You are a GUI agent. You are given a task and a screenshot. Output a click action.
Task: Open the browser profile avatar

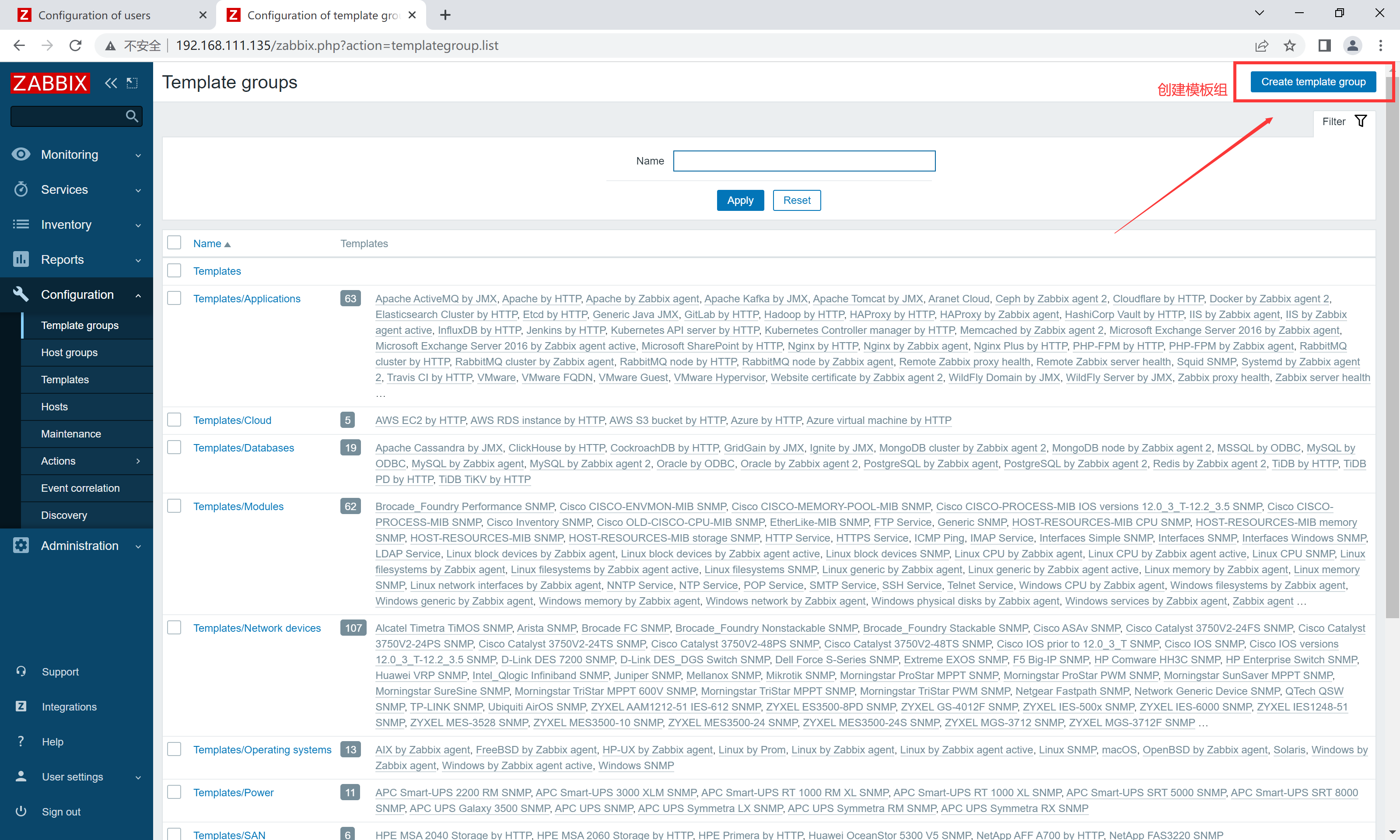[x=1352, y=45]
